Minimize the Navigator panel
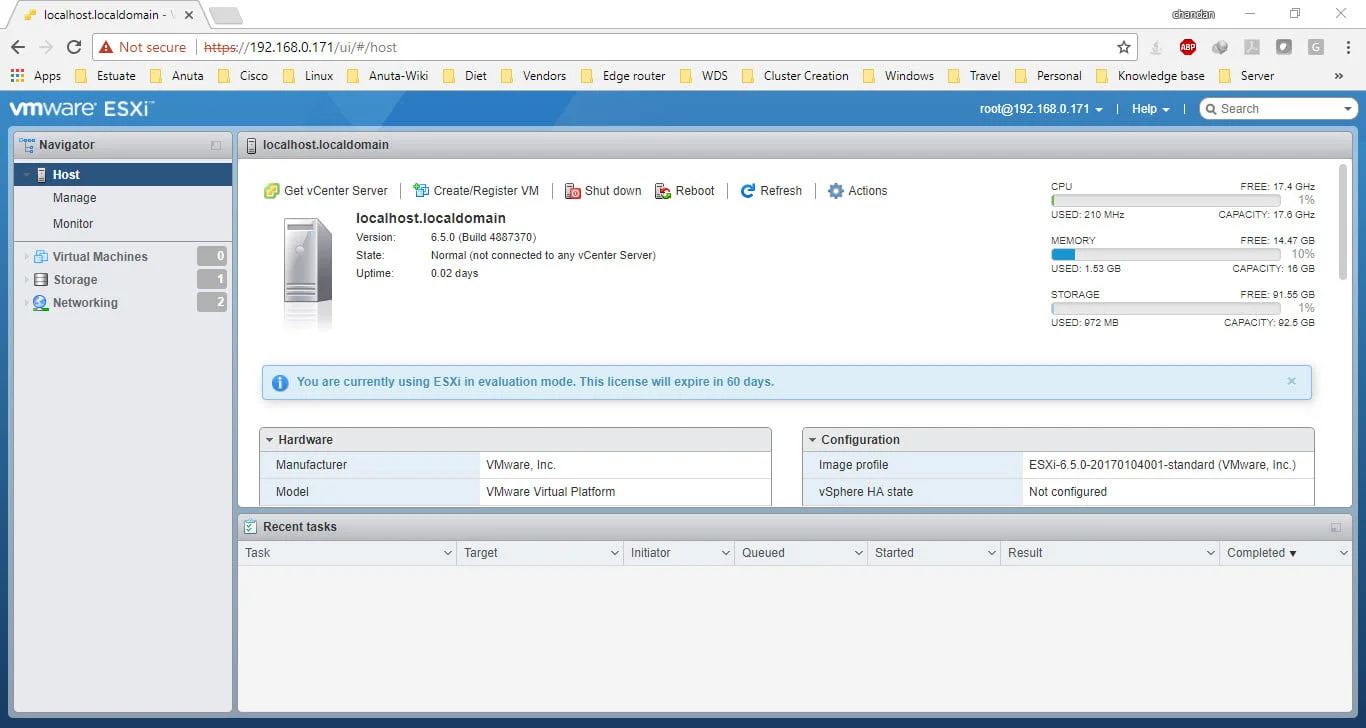Screen dimensions: 1366x728 (216, 146)
